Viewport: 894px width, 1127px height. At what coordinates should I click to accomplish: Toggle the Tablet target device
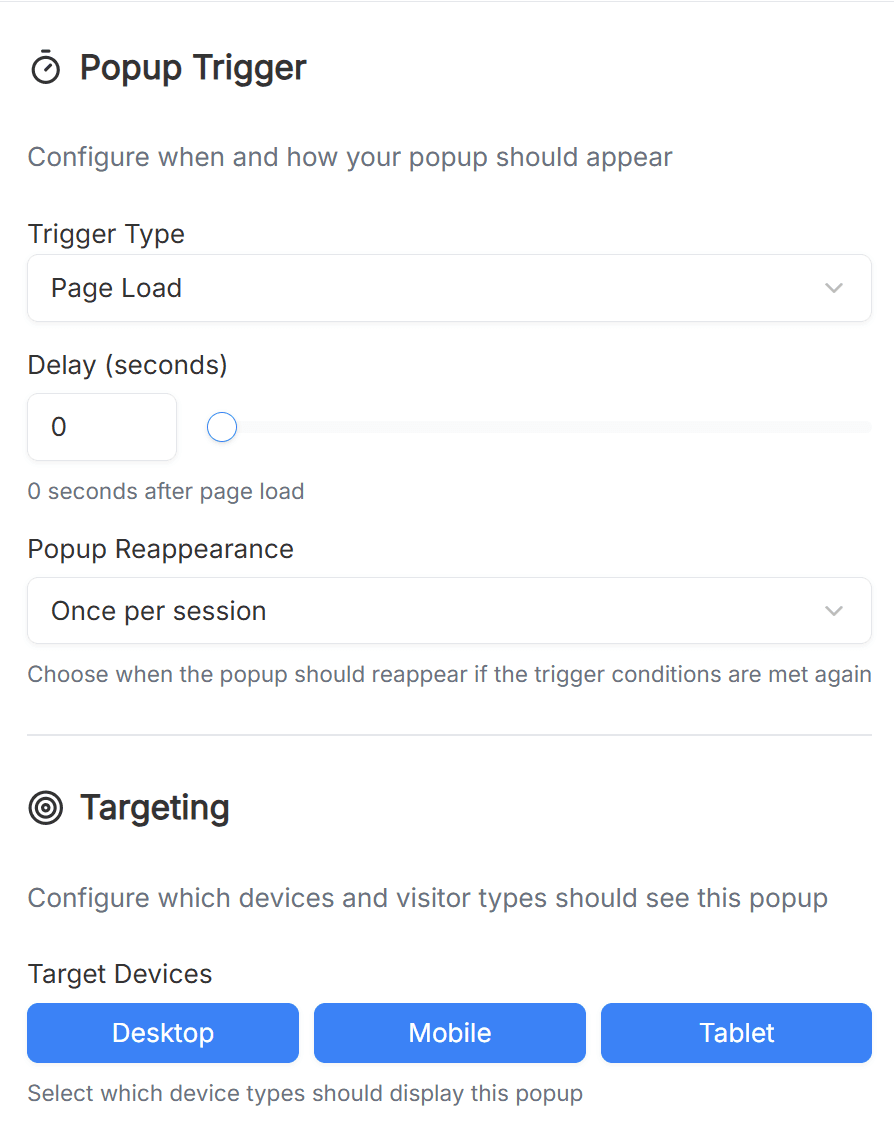[x=737, y=1033]
